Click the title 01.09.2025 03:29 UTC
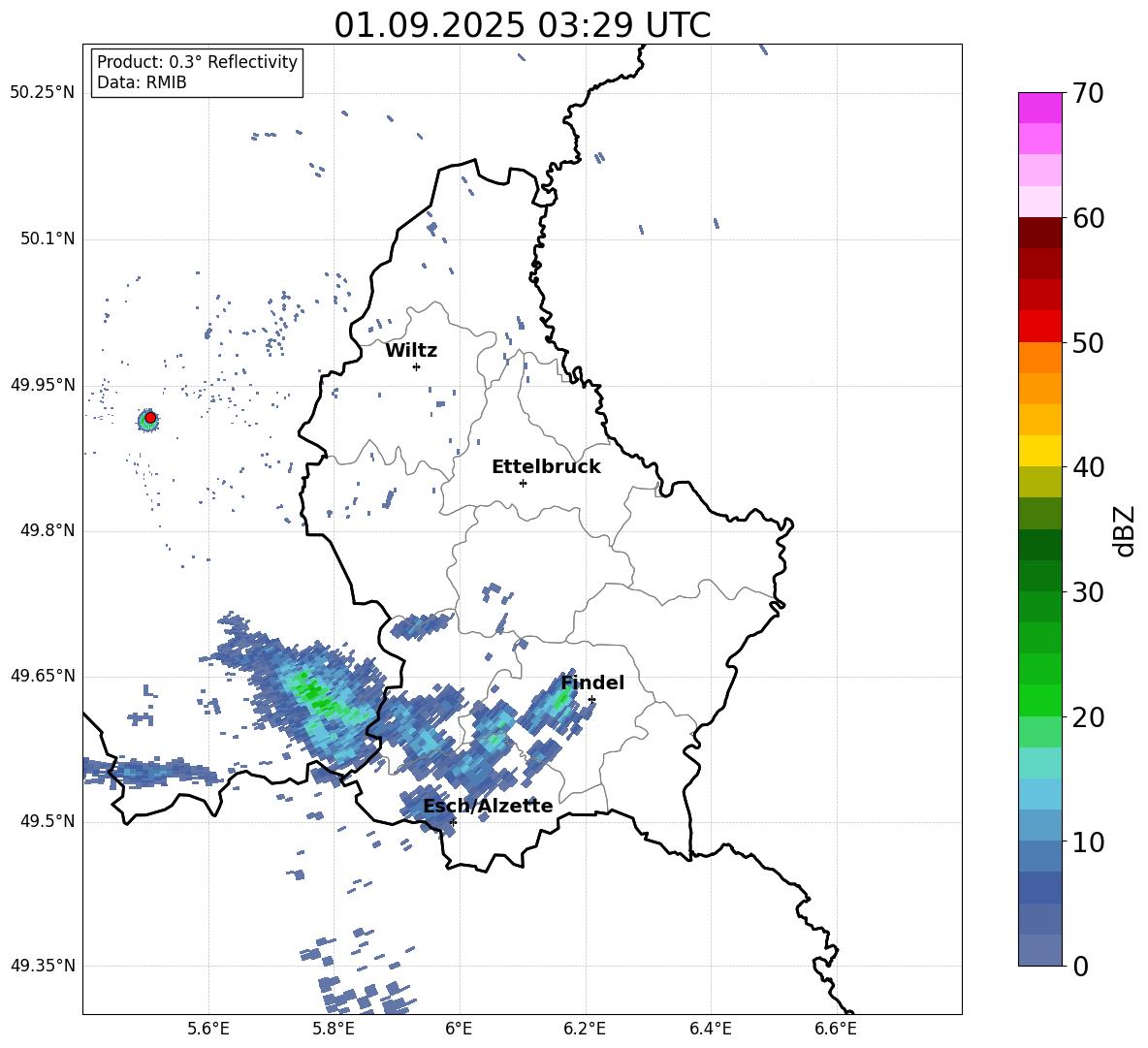The image size is (1148, 1048). point(522,25)
